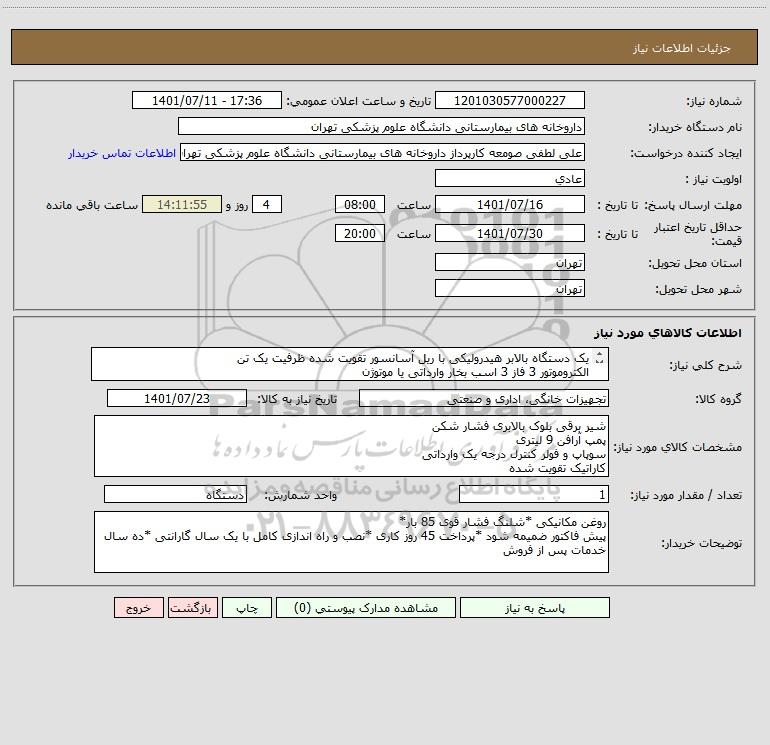Click the buyer notes text area

click(x=351, y=542)
